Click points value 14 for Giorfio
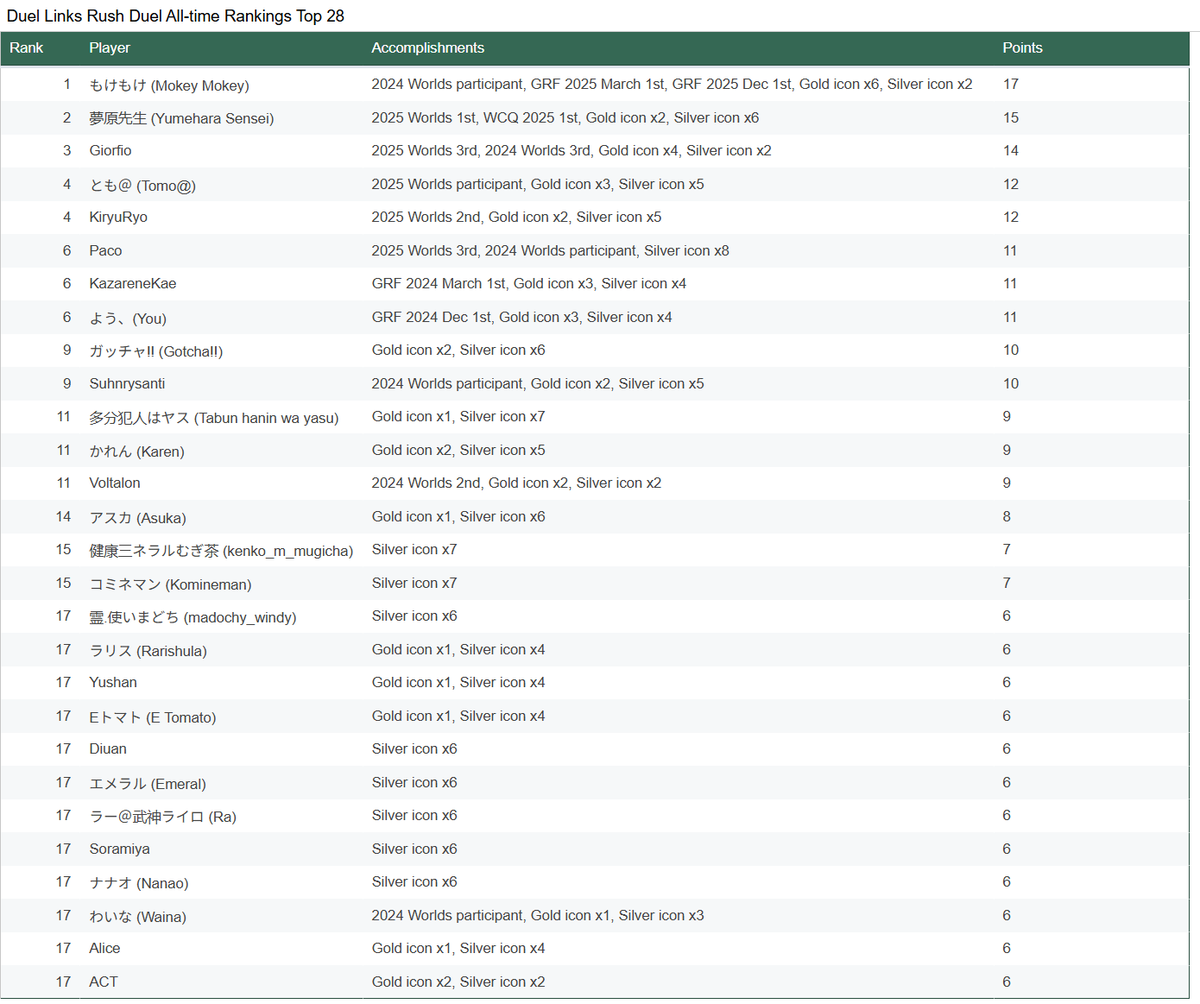This screenshot has height=1004, width=1200. (1011, 151)
